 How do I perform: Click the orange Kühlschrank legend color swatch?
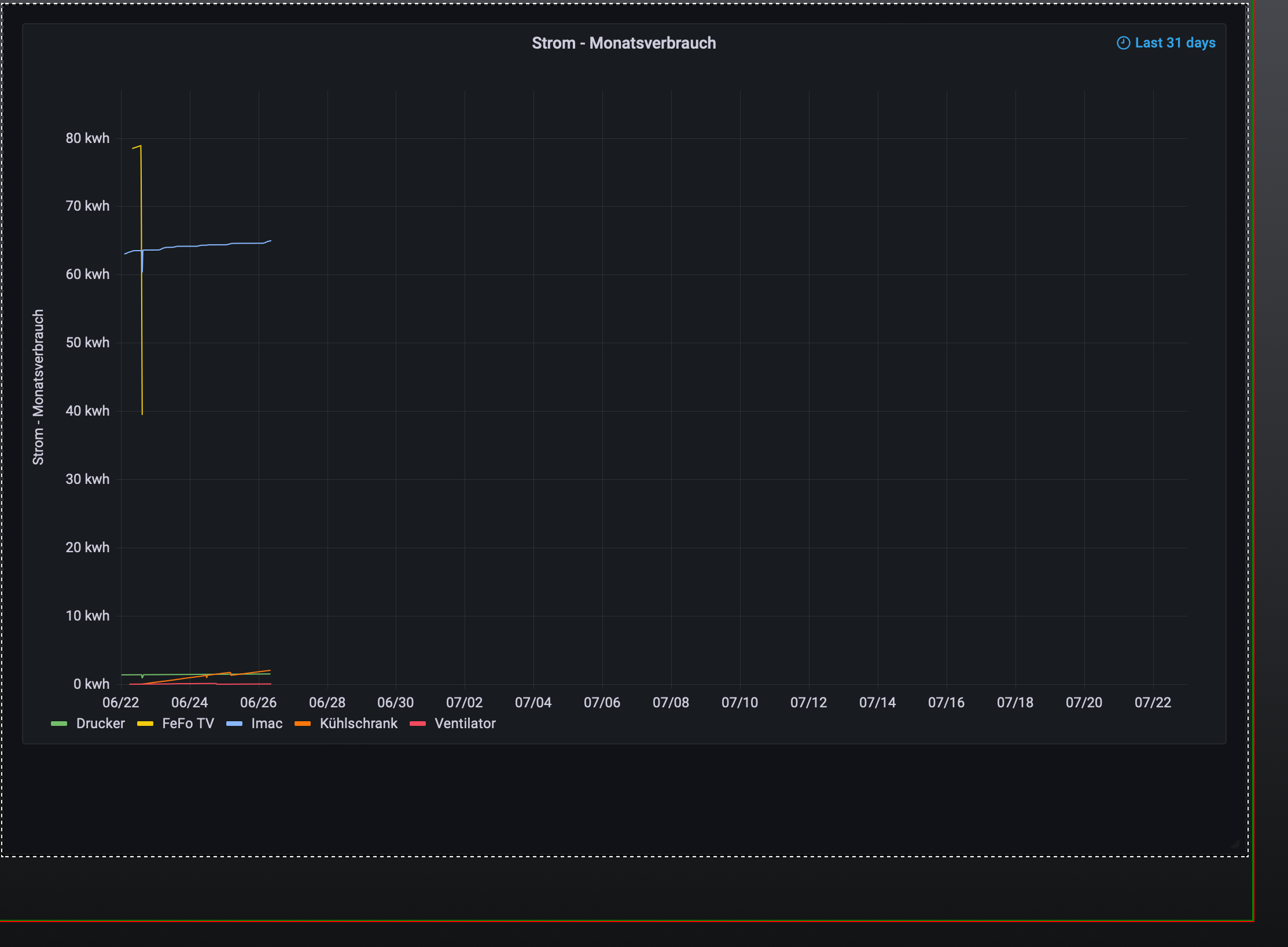(303, 724)
